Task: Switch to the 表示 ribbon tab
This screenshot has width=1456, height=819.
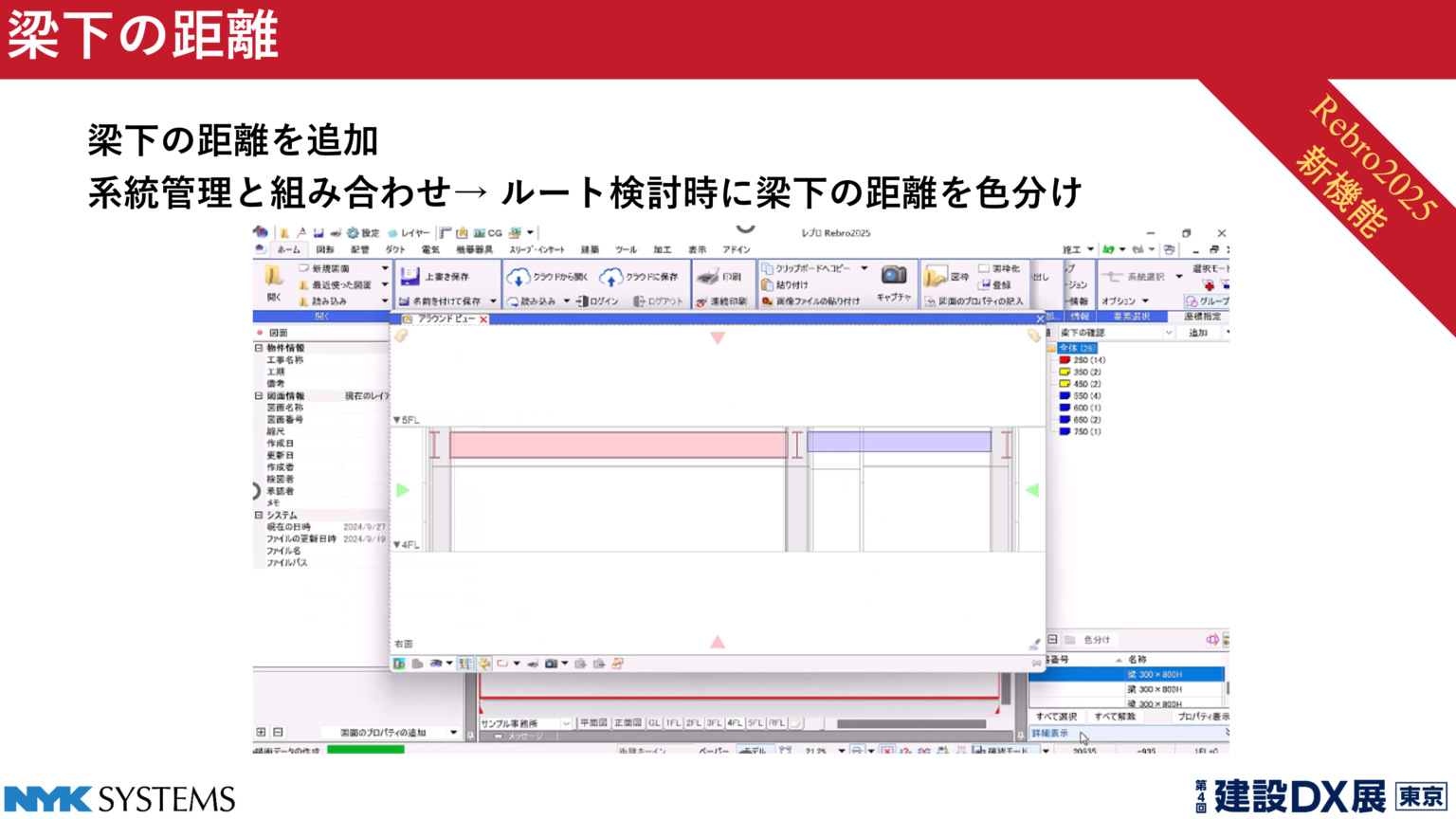Action: [x=699, y=249]
